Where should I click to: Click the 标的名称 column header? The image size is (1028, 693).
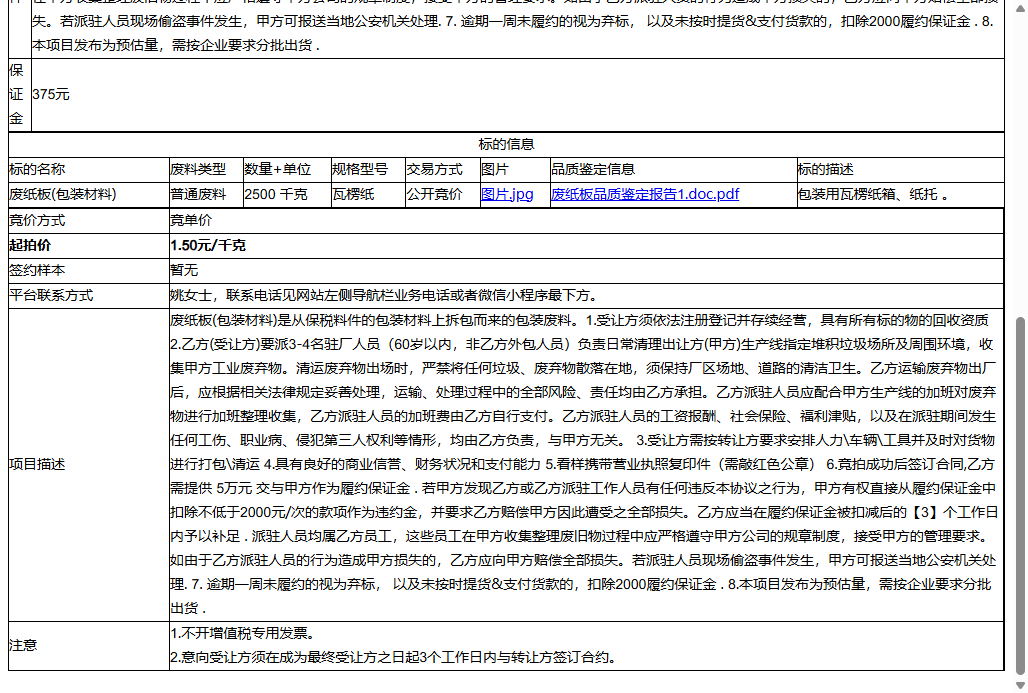37,170
